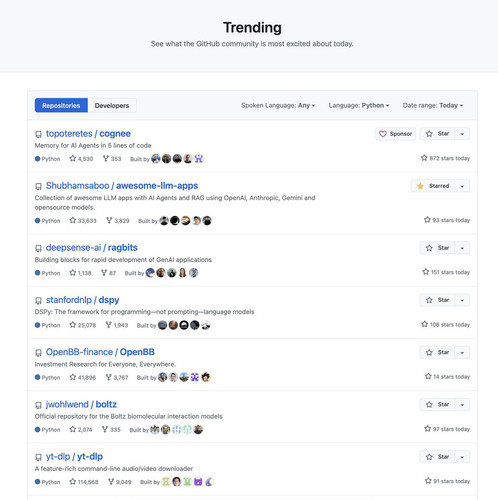Click the Python language dot for yt-dlp
Viewport: 498px width, 500px height.
[37, 482]
